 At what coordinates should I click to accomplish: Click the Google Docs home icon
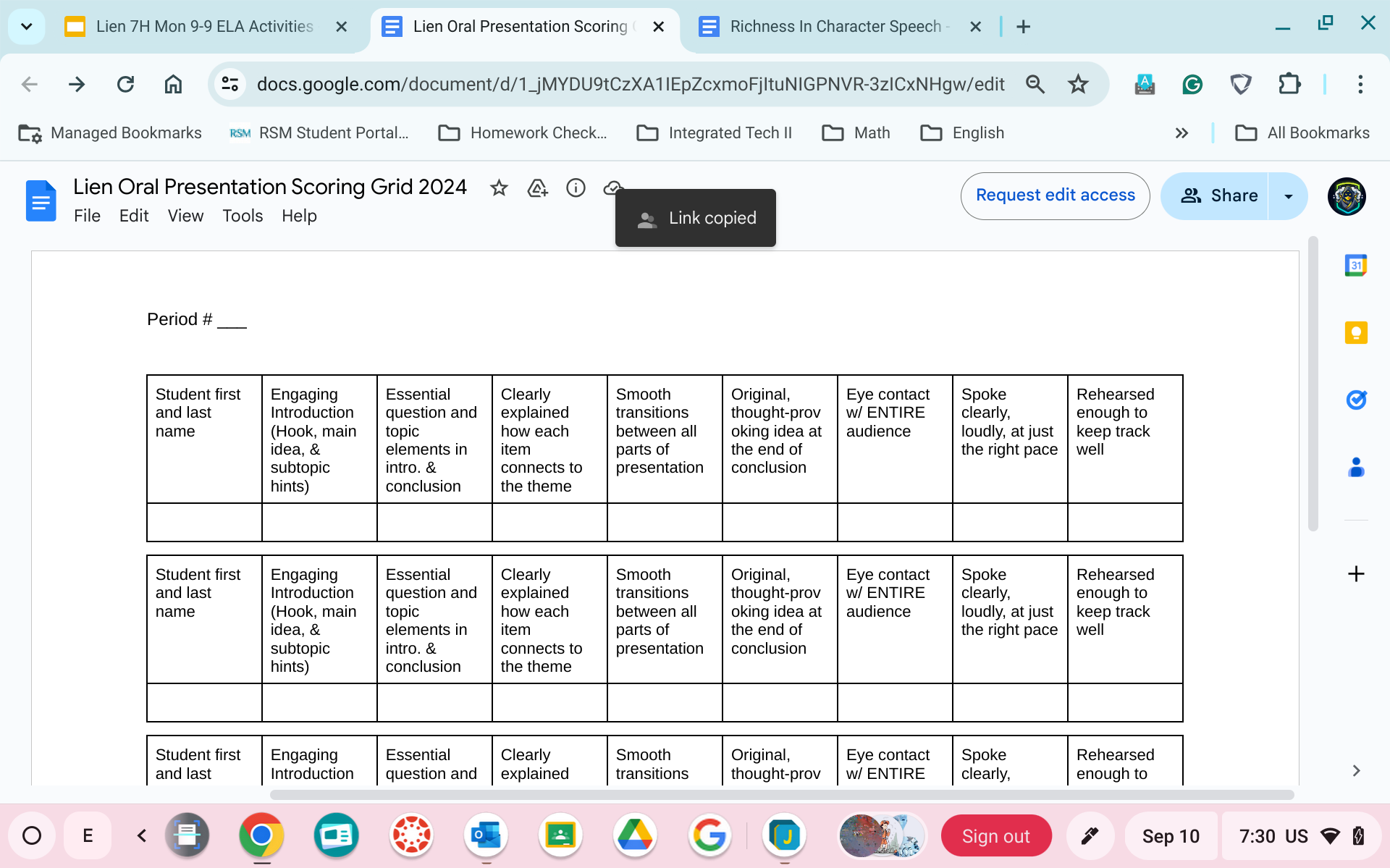[x=41, y=201]
